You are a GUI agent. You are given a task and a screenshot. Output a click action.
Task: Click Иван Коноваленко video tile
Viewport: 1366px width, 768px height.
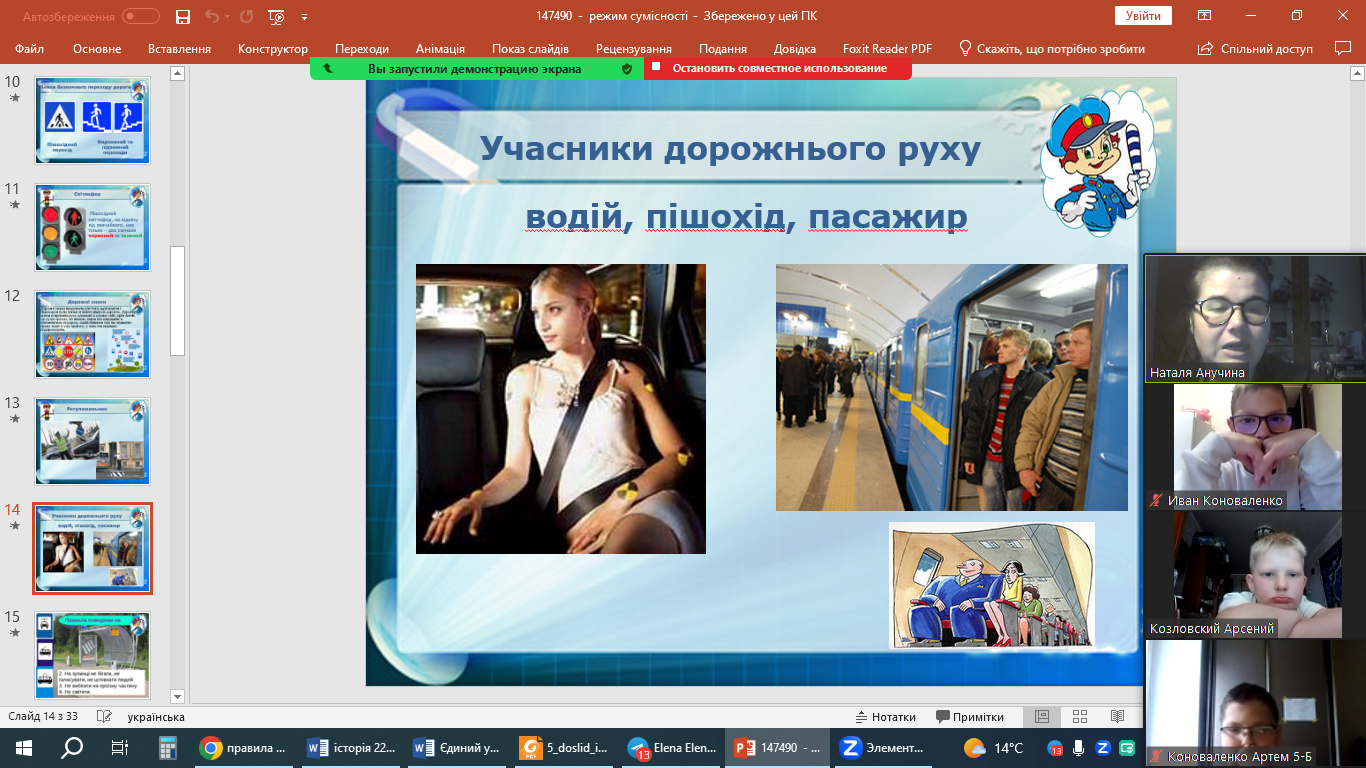tap(1255, 446)
